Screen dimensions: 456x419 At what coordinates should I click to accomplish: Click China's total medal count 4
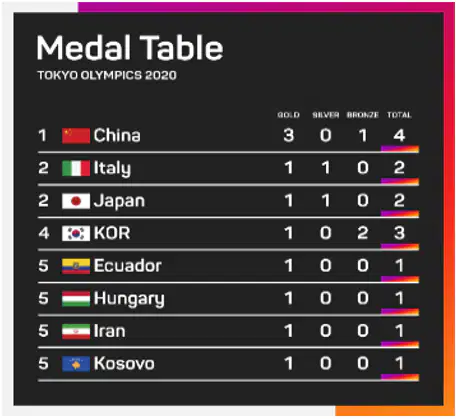click(399, 135)
